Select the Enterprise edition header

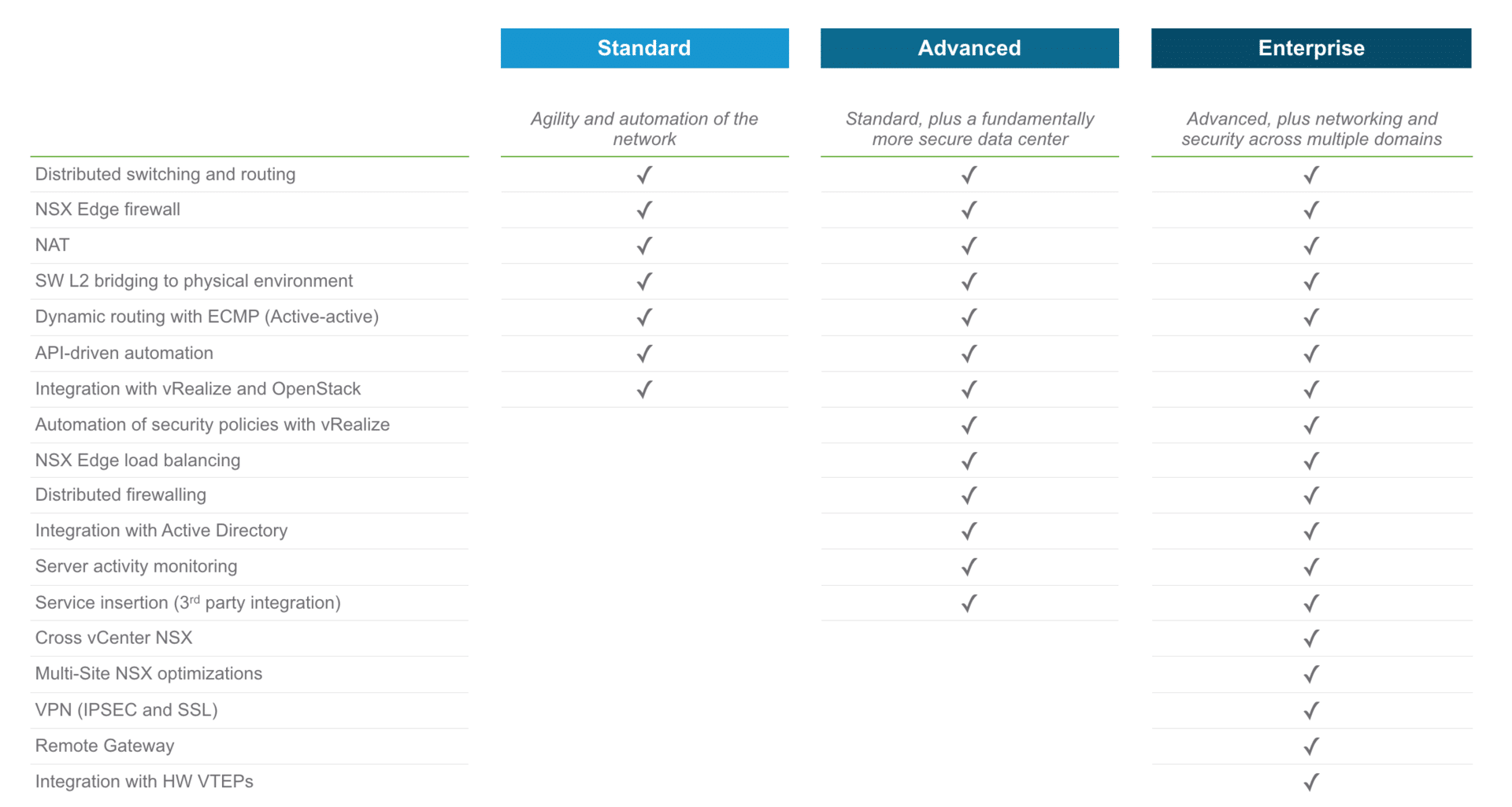(1310, 48)
